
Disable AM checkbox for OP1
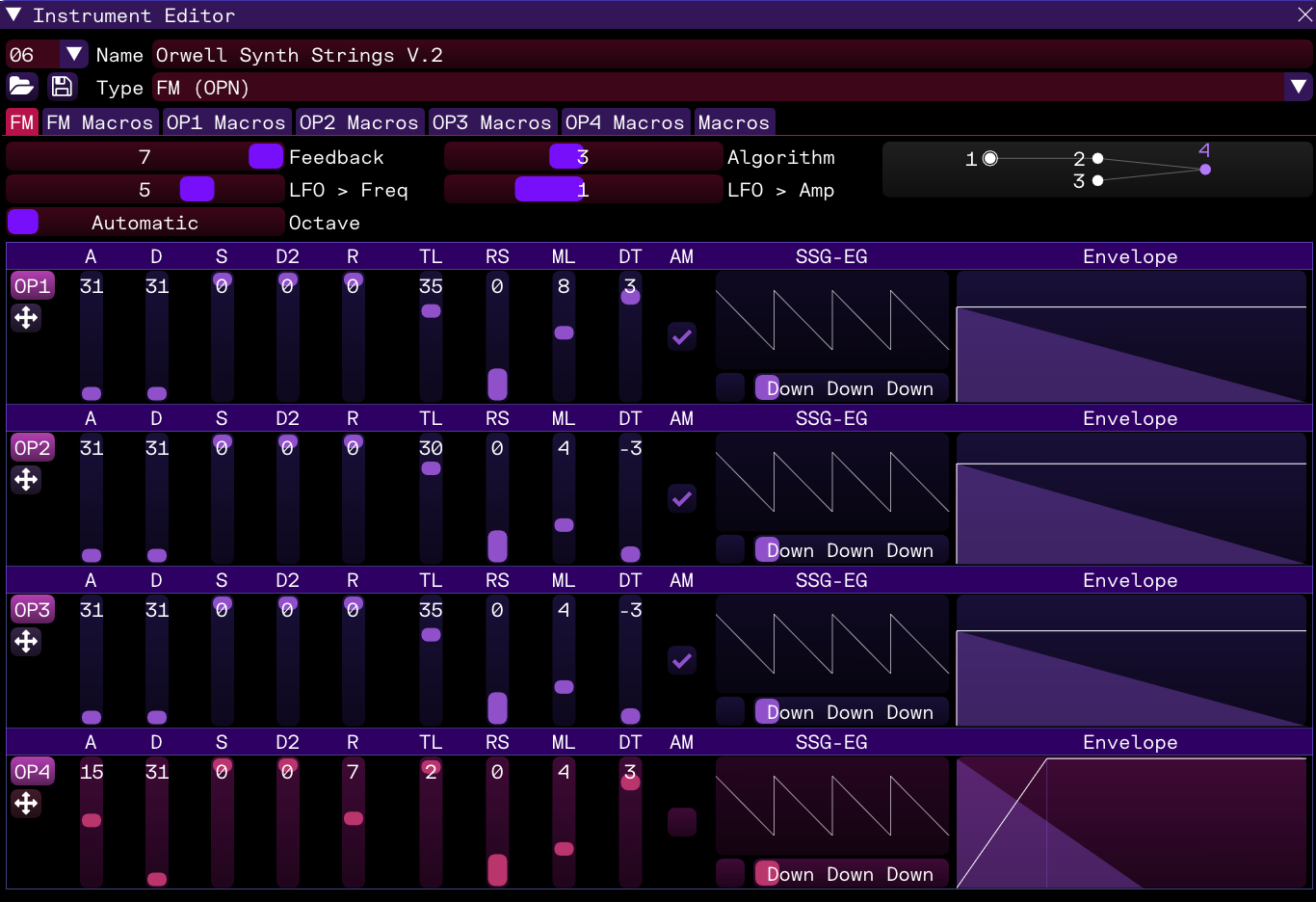(x=682, y=337)
